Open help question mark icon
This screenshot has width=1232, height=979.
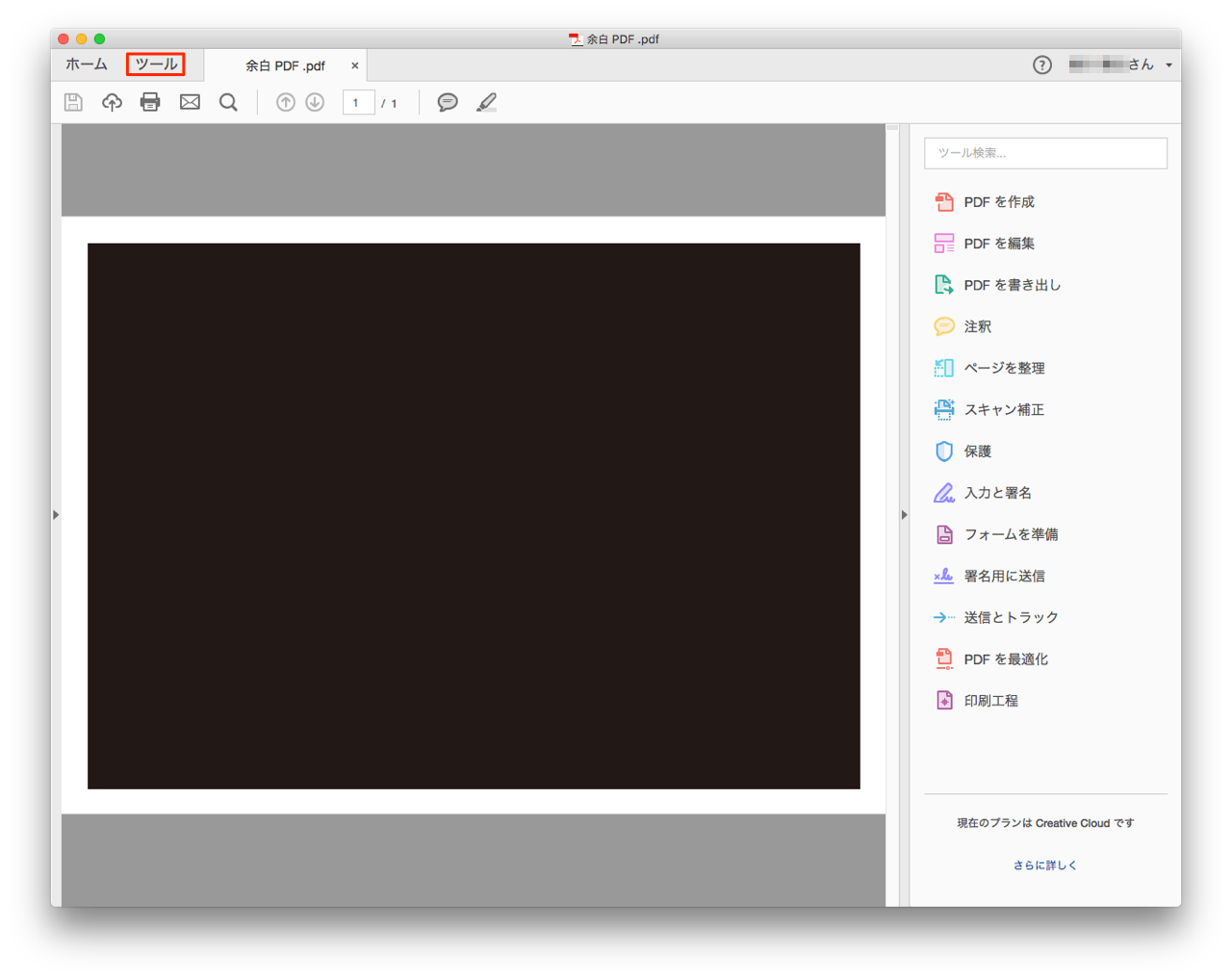coord(1042,64)
